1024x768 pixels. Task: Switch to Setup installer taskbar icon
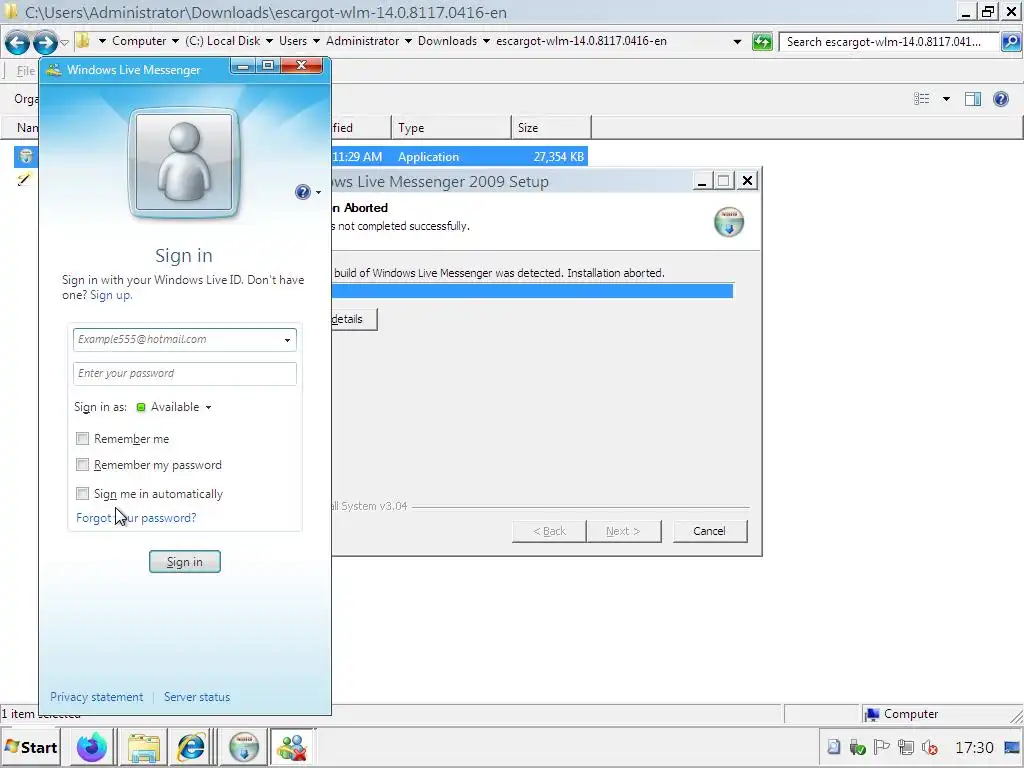244,747
